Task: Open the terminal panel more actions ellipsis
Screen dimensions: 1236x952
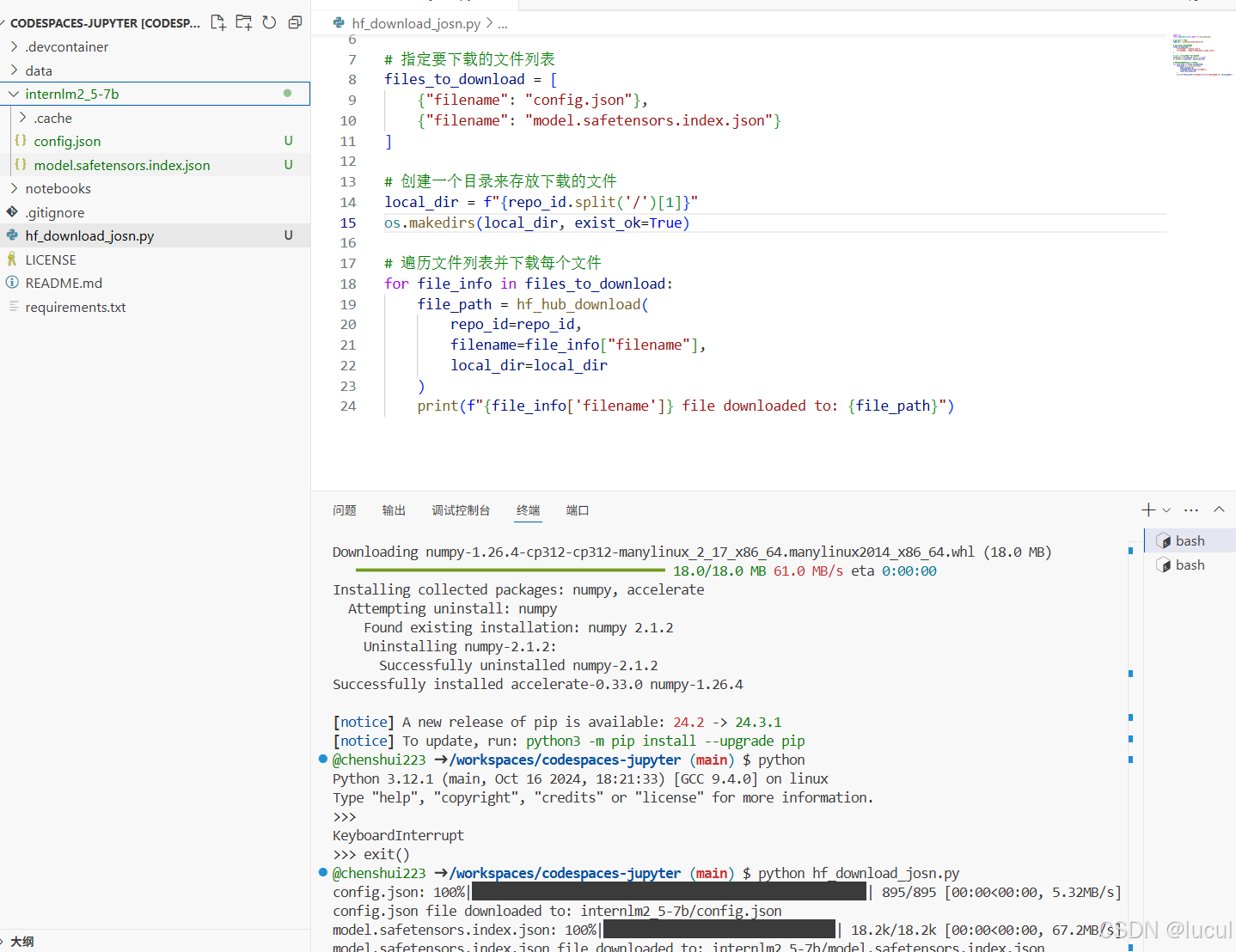Action: click(1190, 510)
